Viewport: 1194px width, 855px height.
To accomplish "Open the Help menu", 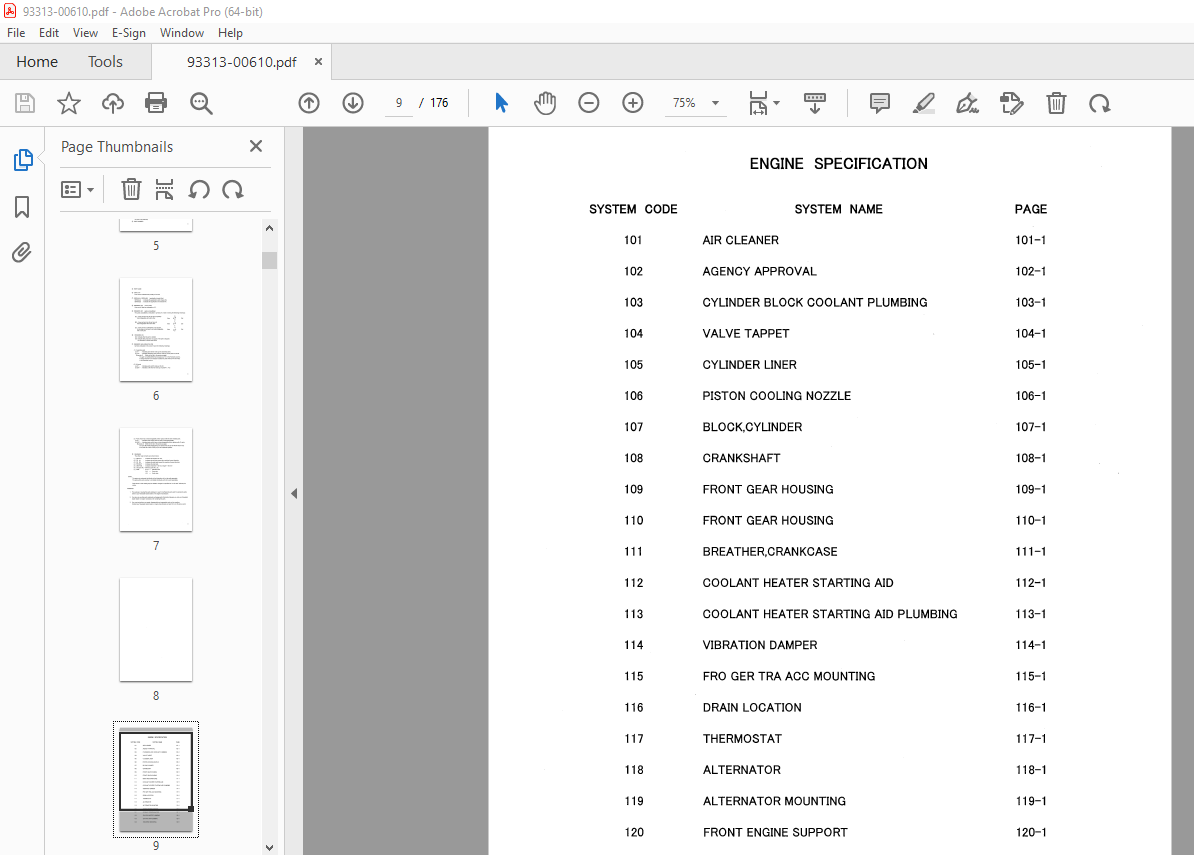I will point(230,33).
